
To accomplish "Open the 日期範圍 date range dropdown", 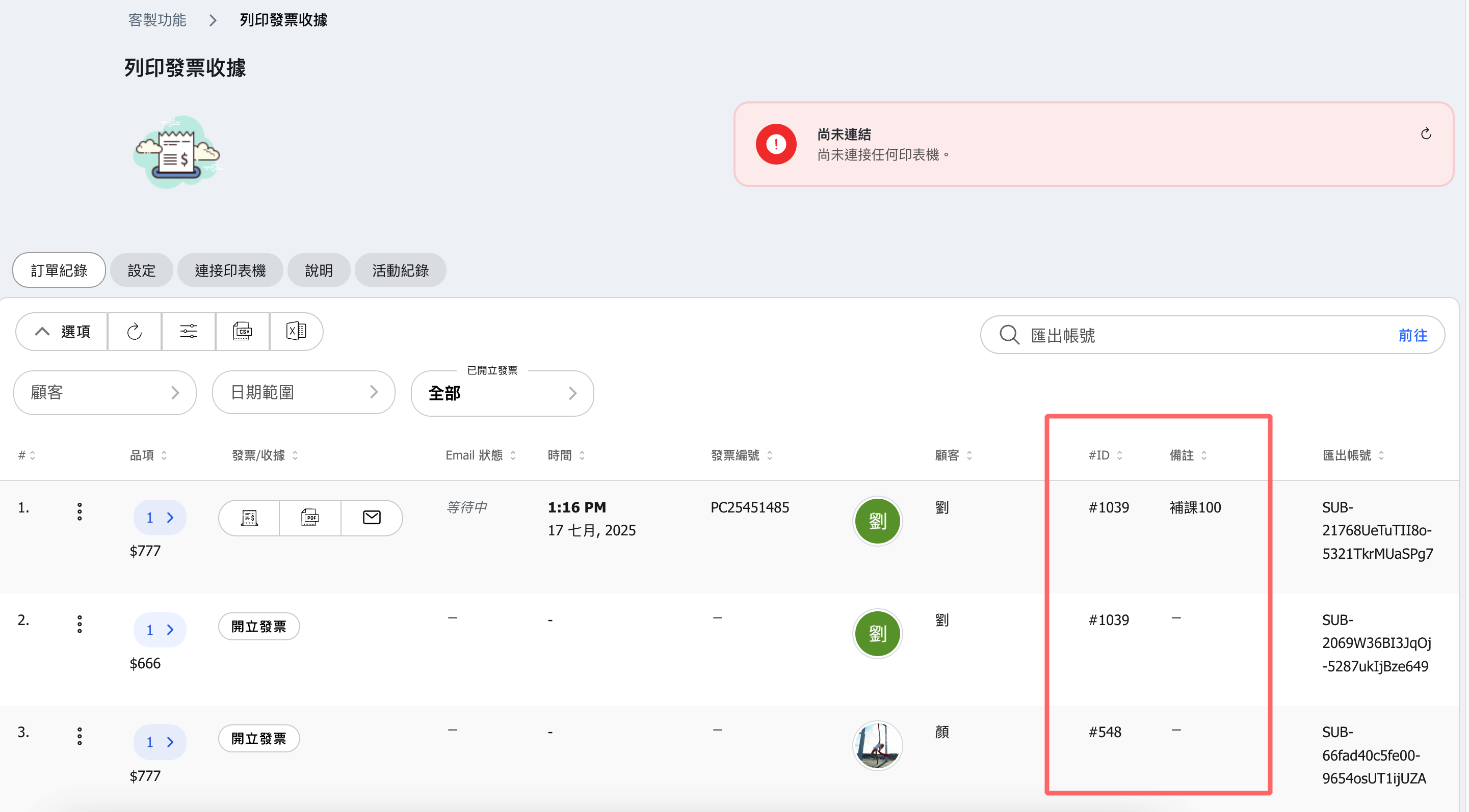I will pyautogui.click(x=303, y=392).
